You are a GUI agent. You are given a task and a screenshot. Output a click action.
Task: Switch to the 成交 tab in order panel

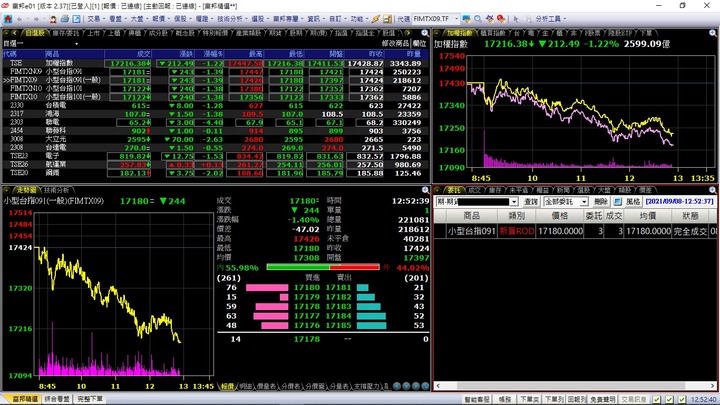(474, 190)
